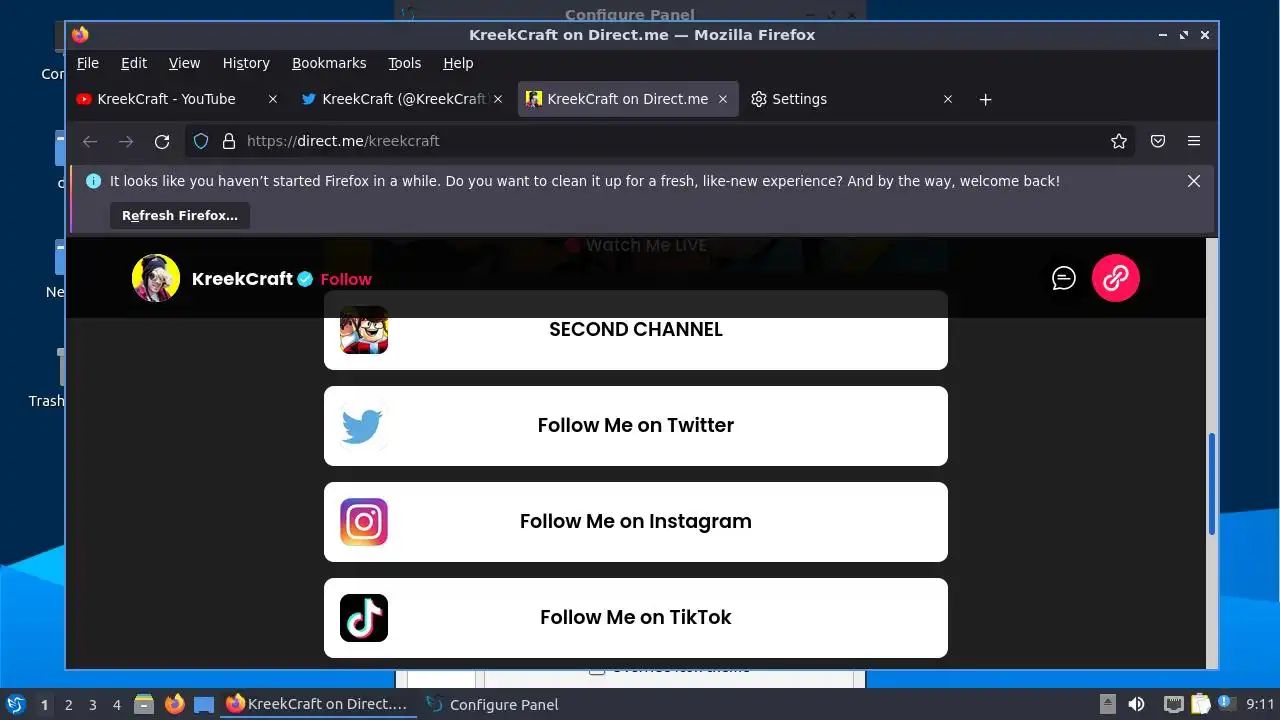Image resolution: width=1280 pixels, height=720 pixels.
Task: Open the SECOND CHANNEL link card
Action: click(636, 330)
